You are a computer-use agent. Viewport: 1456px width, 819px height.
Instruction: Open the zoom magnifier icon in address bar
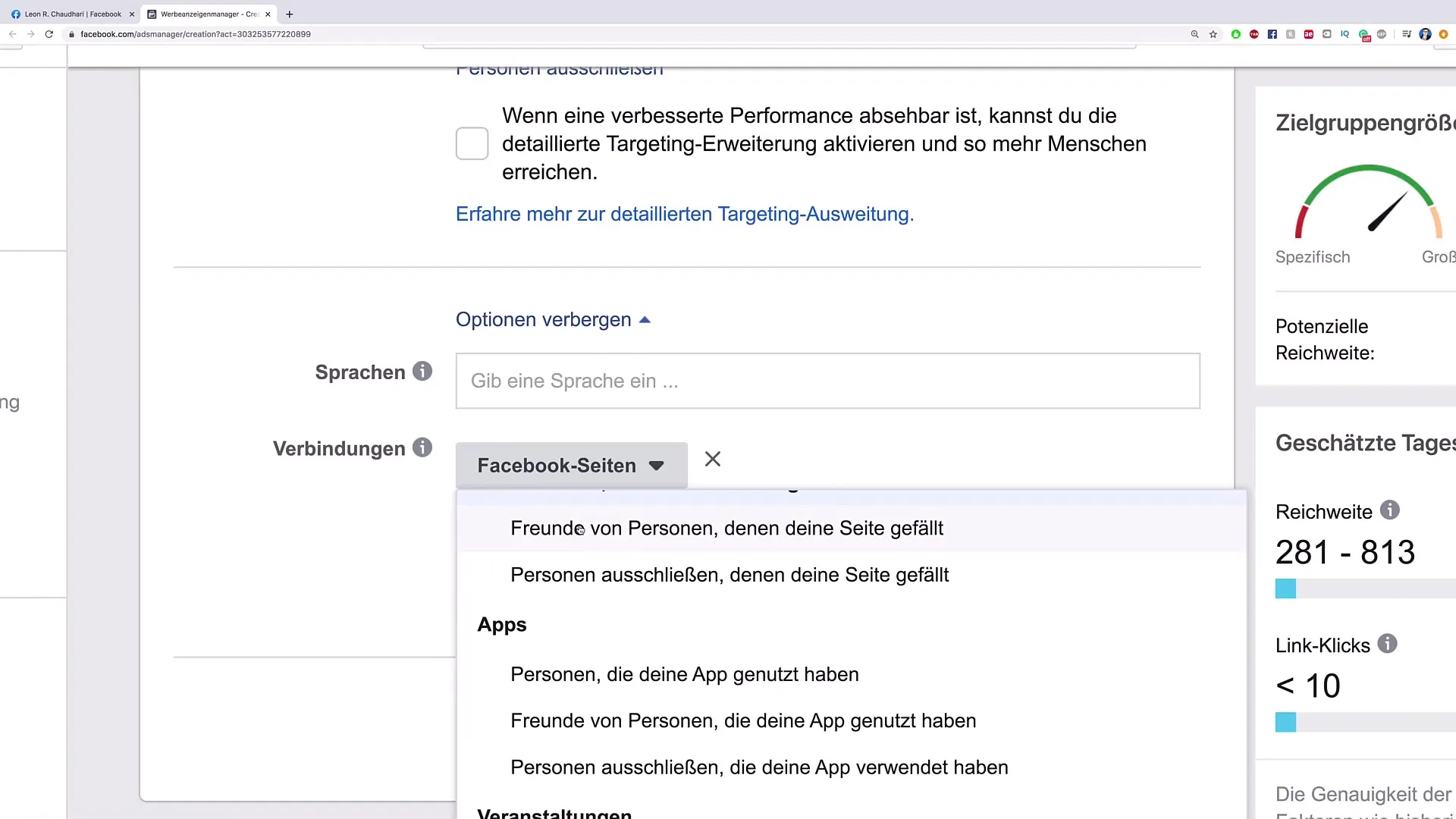(x=1195, y=34)
